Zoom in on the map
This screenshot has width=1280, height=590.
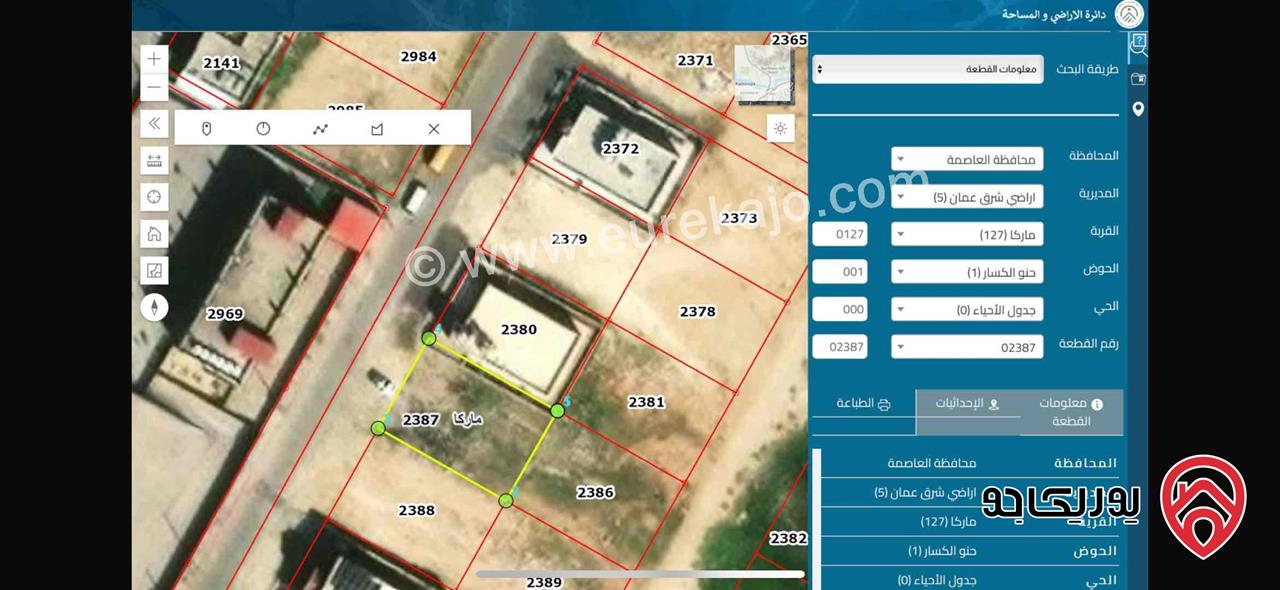click(154, 59)
